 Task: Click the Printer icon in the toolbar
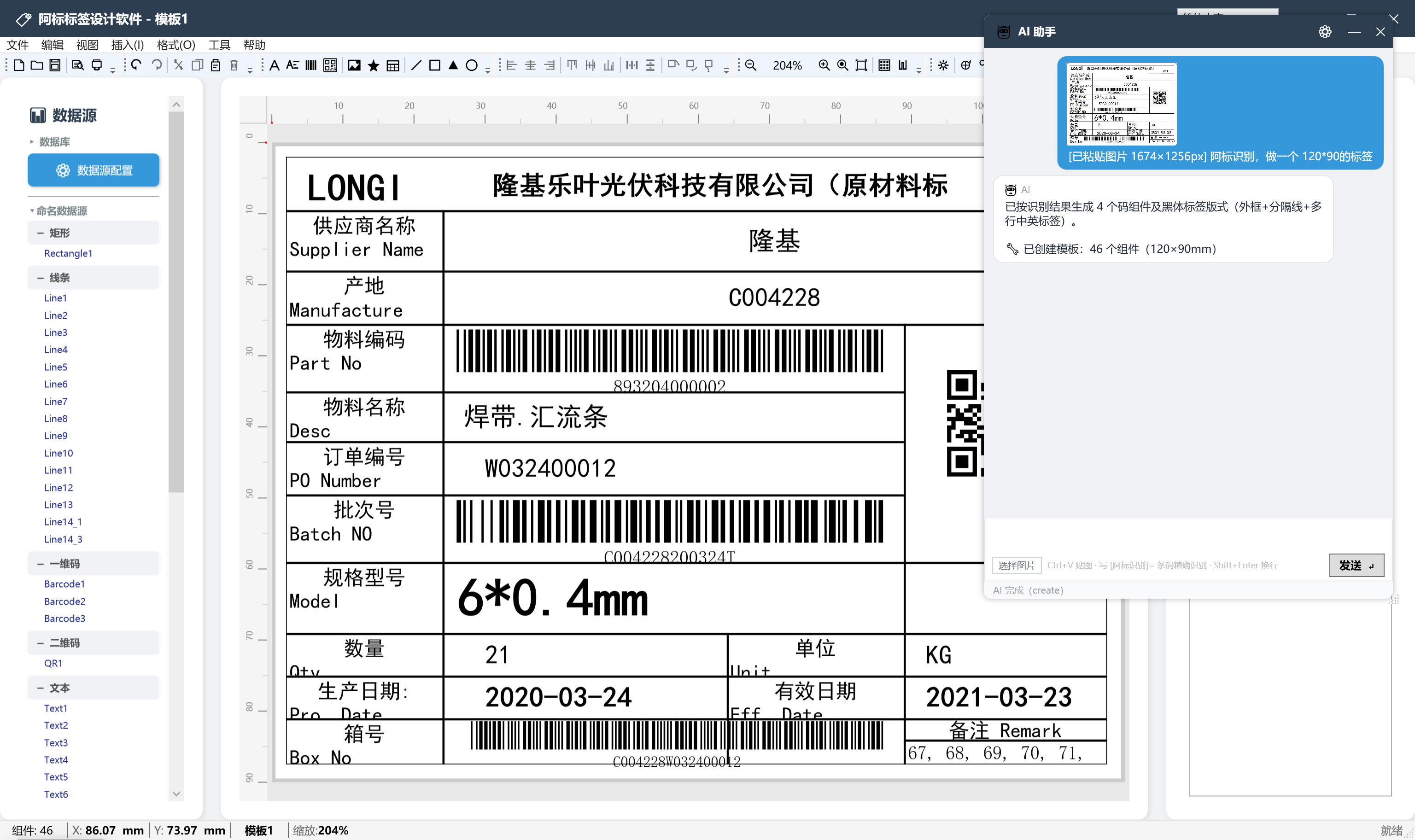(97, 65)
